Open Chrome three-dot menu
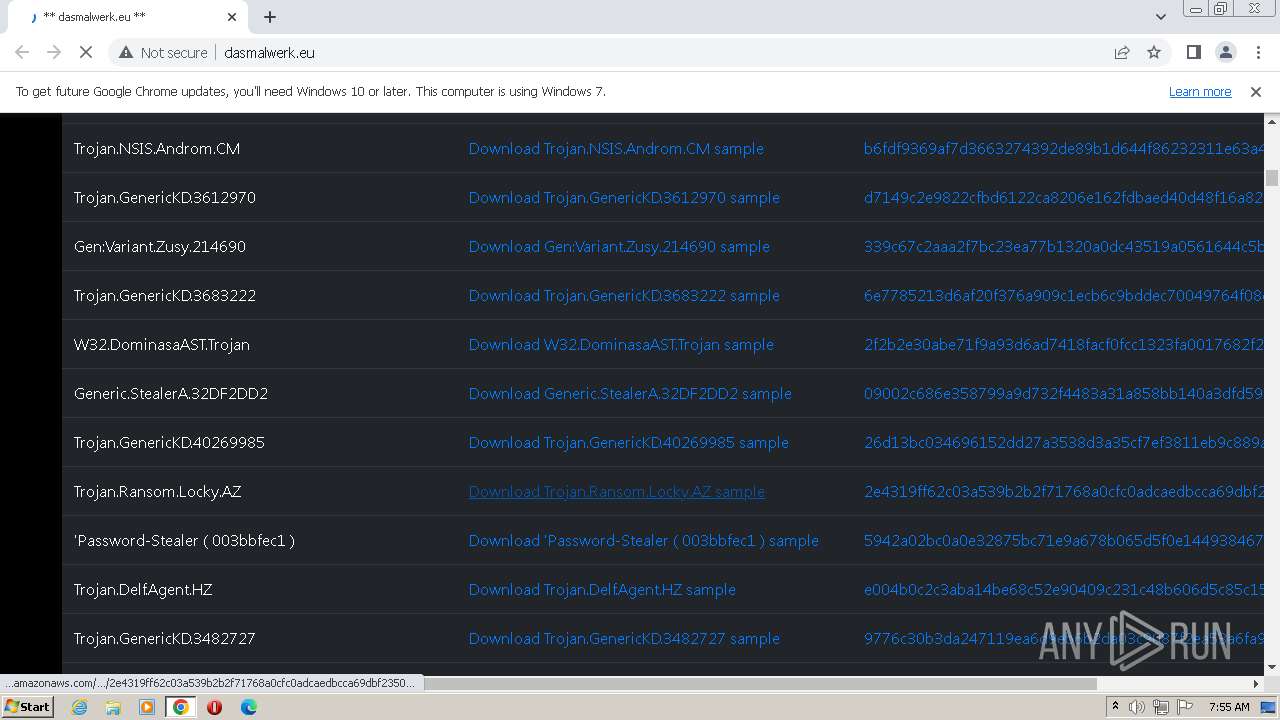 [x=1258, y=52]
